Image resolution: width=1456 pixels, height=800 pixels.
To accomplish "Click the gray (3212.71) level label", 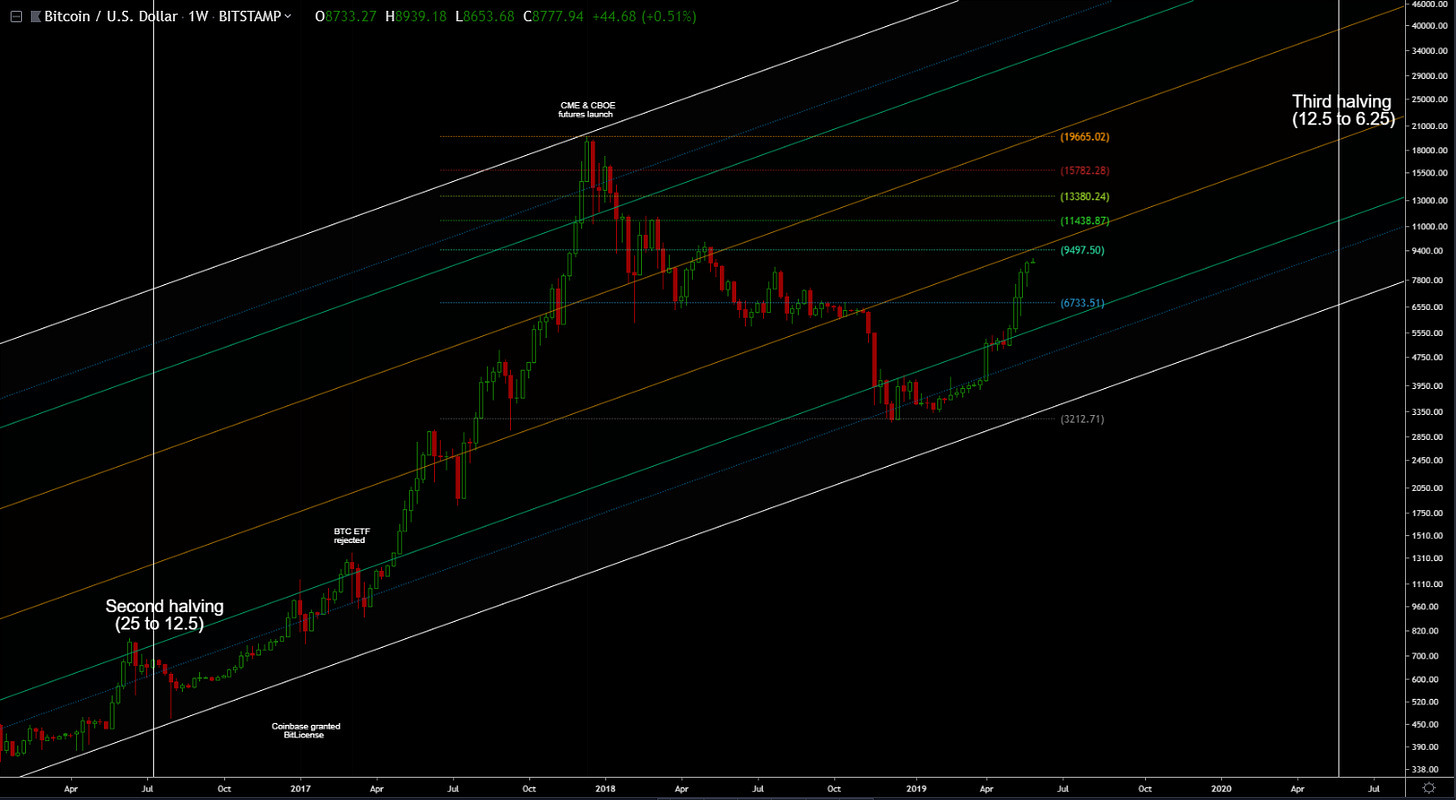I will coord(1082,419).
